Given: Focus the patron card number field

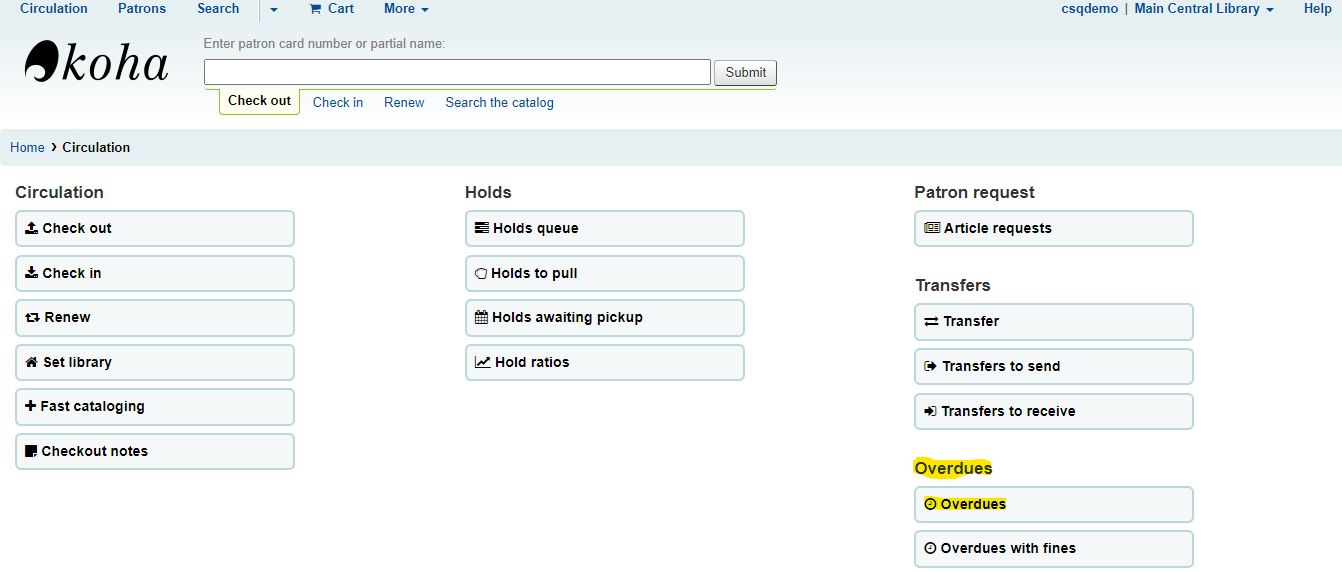Looking at the screenshot, I should tap(457, 72).
